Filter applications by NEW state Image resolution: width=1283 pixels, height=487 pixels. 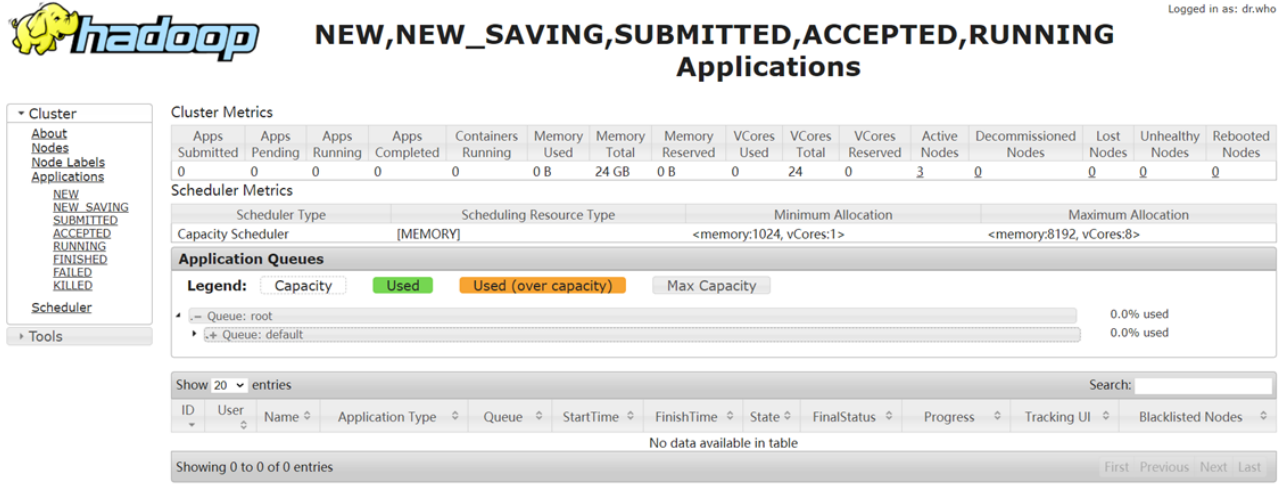(66, 195)
